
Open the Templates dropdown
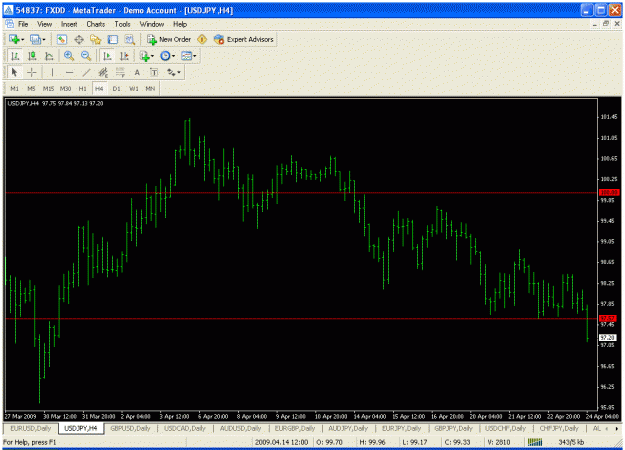pyautogui.click(x=189, y=56)
